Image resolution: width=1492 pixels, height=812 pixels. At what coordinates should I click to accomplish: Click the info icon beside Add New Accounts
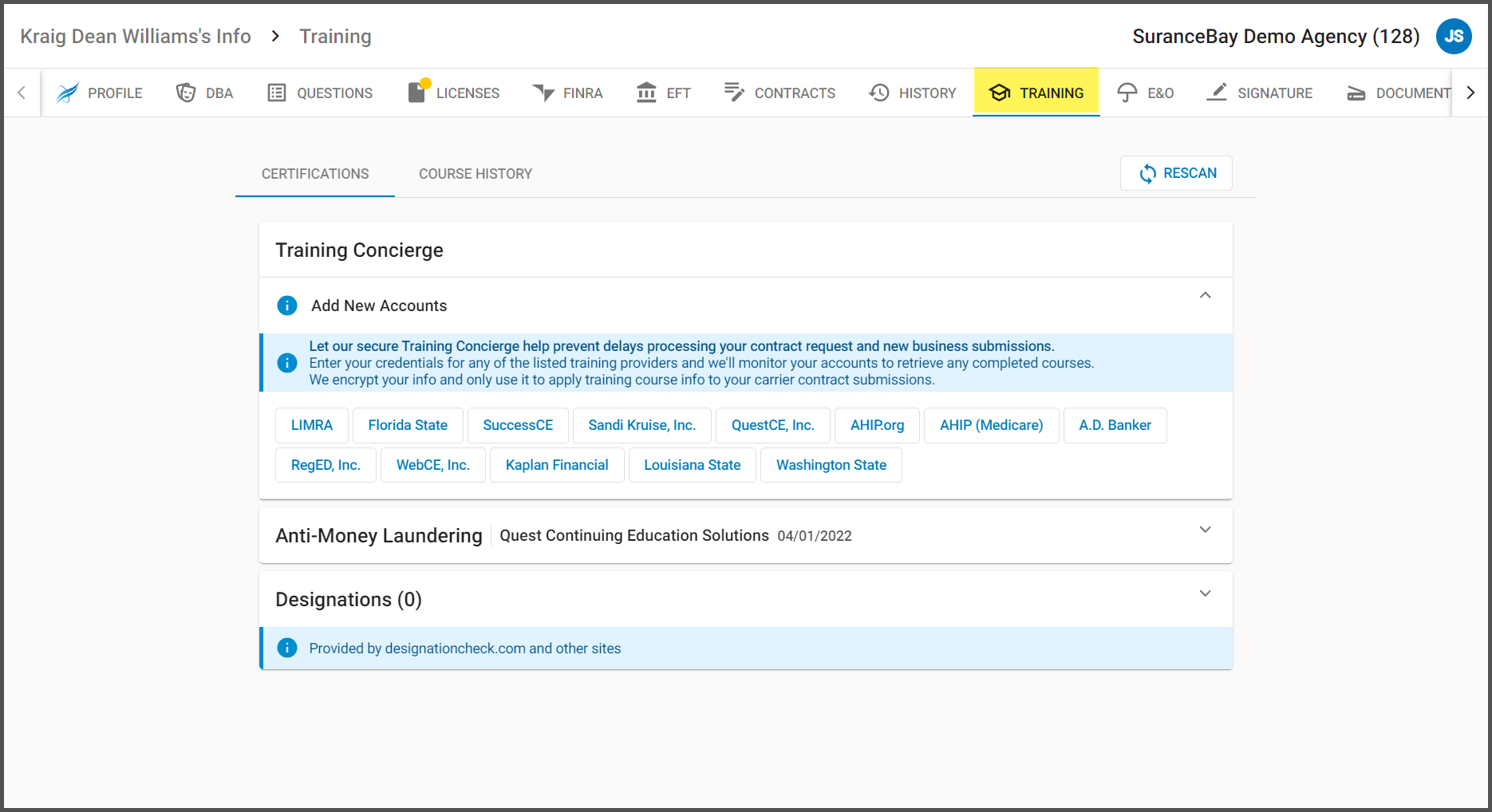tap(287, 305)
